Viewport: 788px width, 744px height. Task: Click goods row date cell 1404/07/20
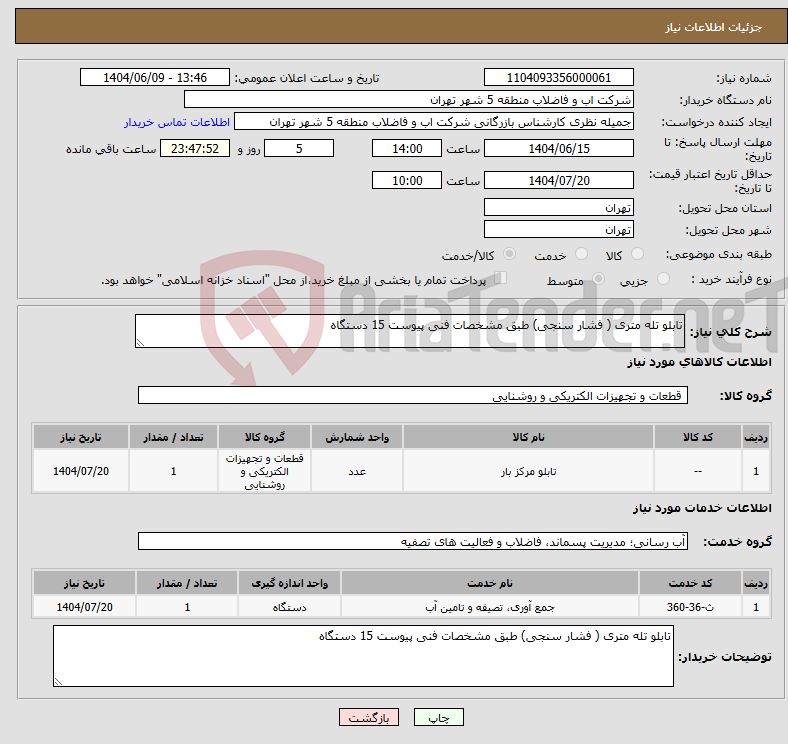pos(81,471)
